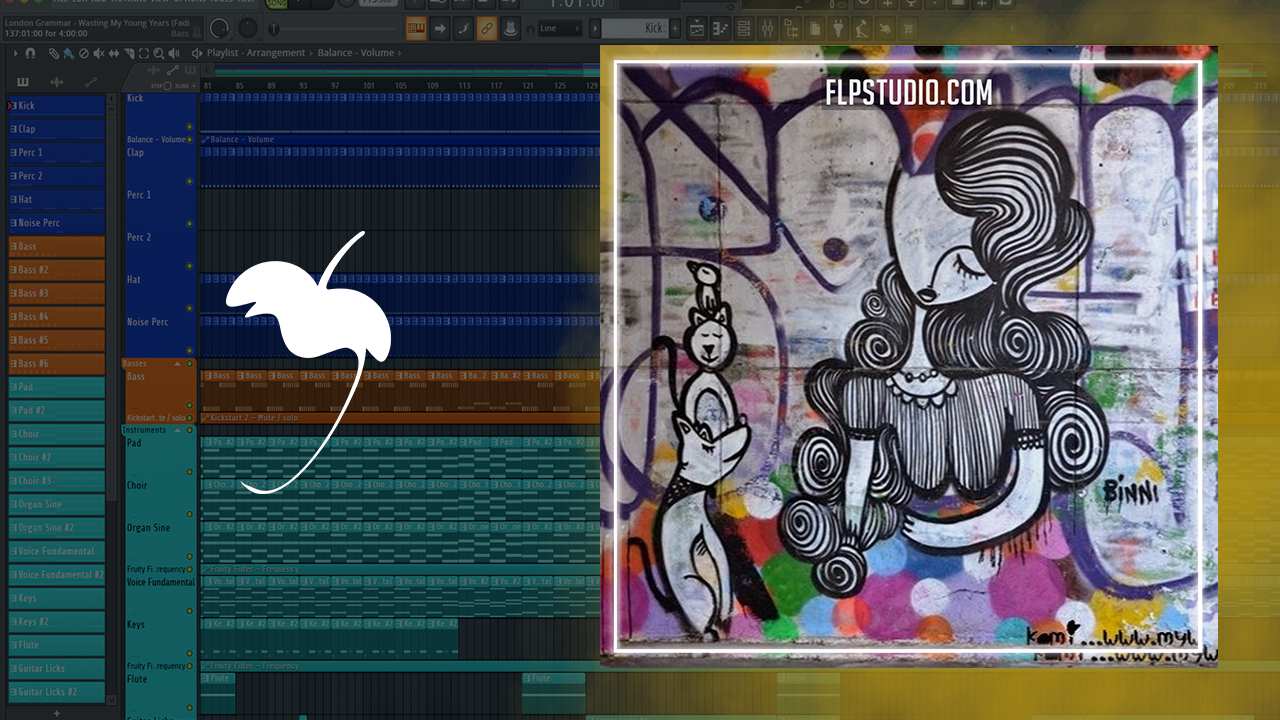The image size is (1280, 720).
Task: Collapse the Basses track group
Action: pyautogui.click(x=177, y=364)
